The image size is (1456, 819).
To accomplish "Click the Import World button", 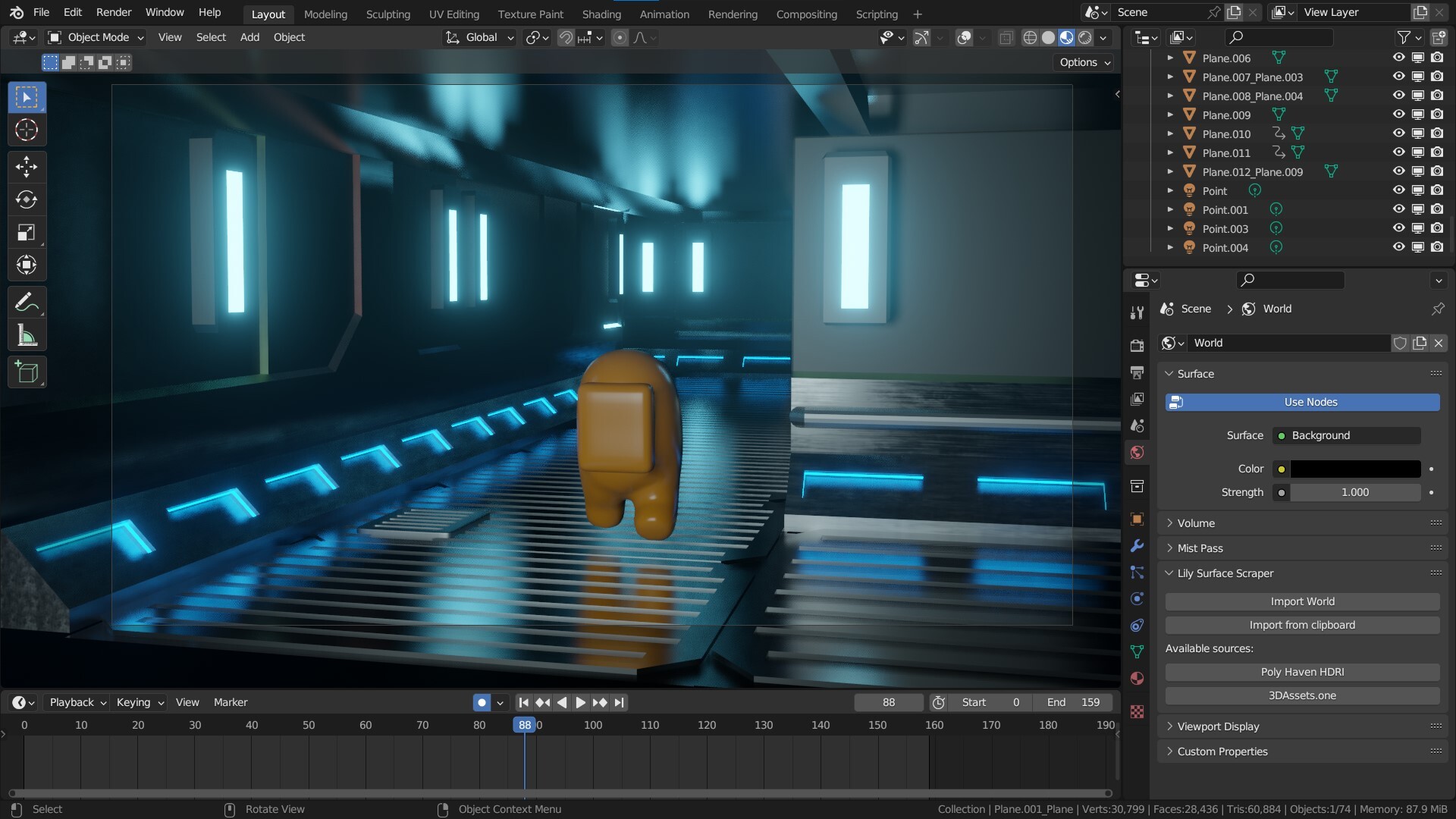I will click(x=1302, y=601).
